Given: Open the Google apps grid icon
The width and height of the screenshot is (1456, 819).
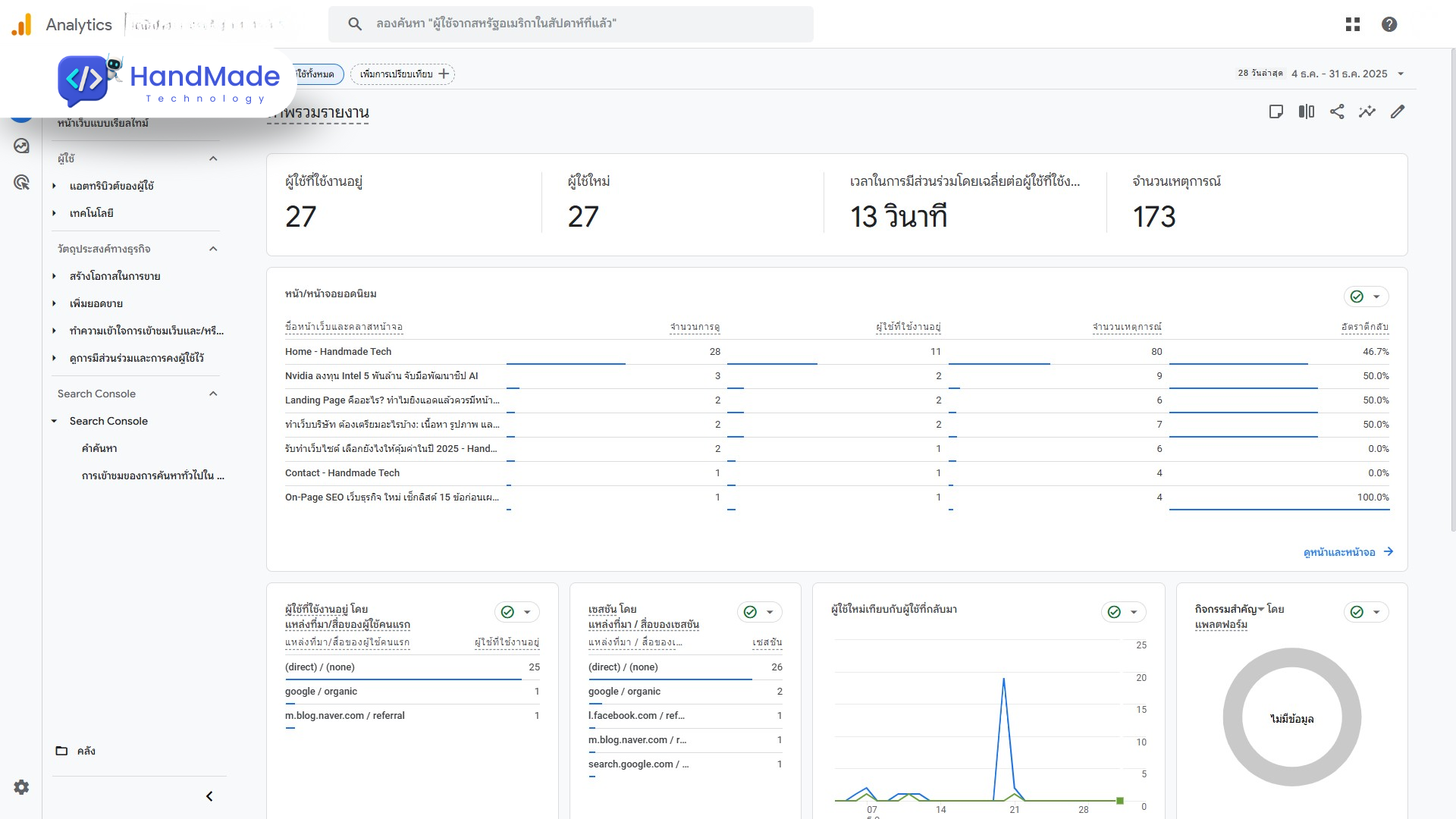Looking at the screenshot, I should point(1353,24).
